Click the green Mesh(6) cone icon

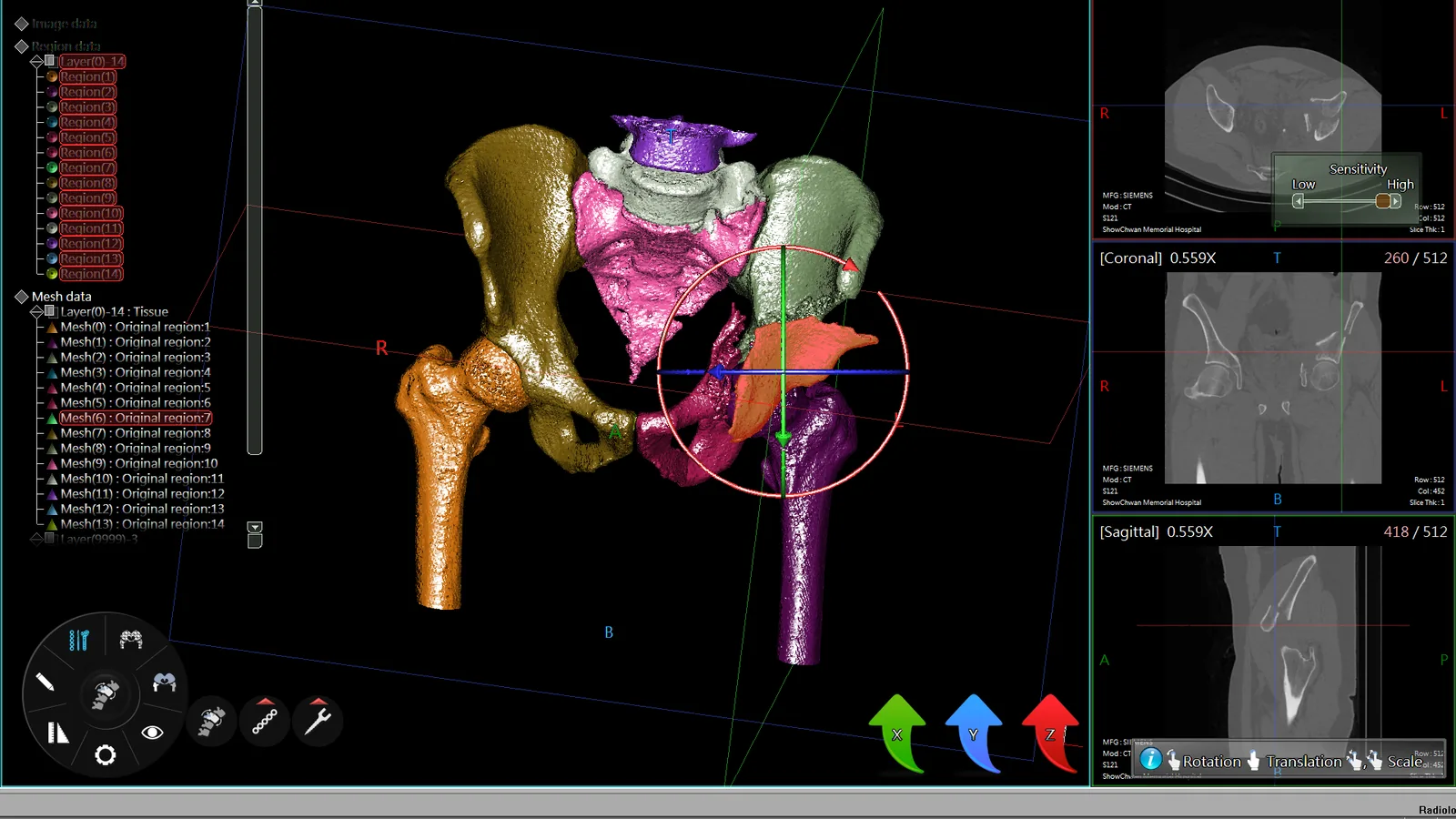click(53, 418)
